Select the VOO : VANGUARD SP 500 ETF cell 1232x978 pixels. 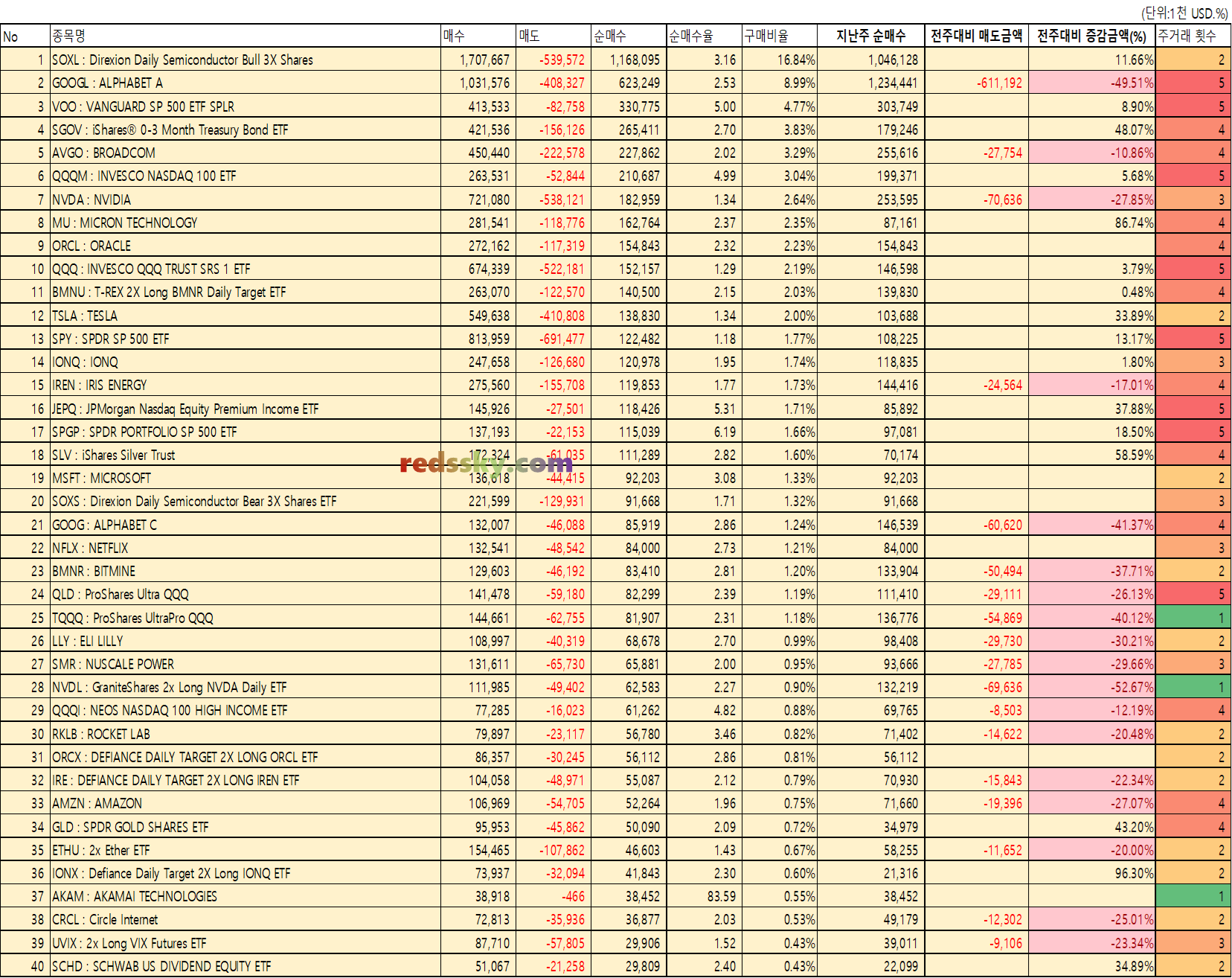point(246,106)
